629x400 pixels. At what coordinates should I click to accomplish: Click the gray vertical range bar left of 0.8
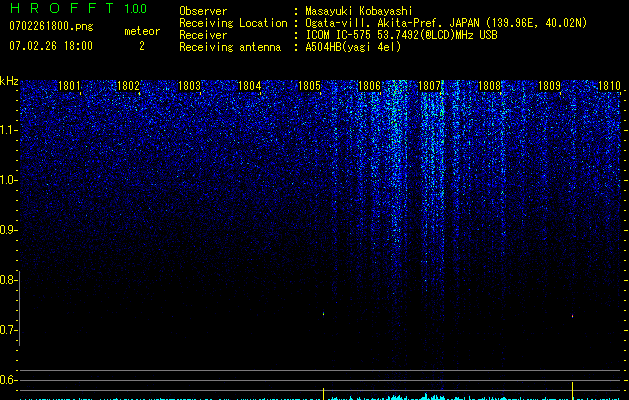click(x=20, y=308)
